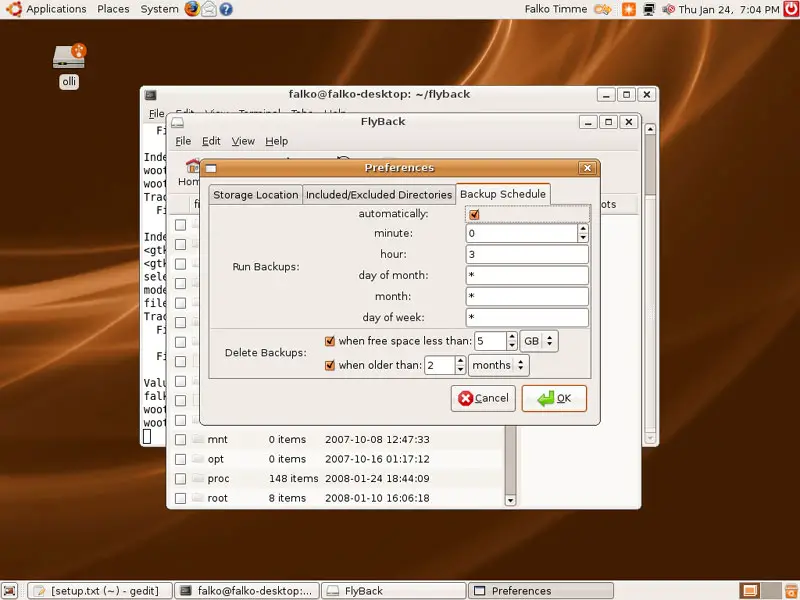Confirm preferences with the OK button
The image size is (800, 600).
point(554,398)
